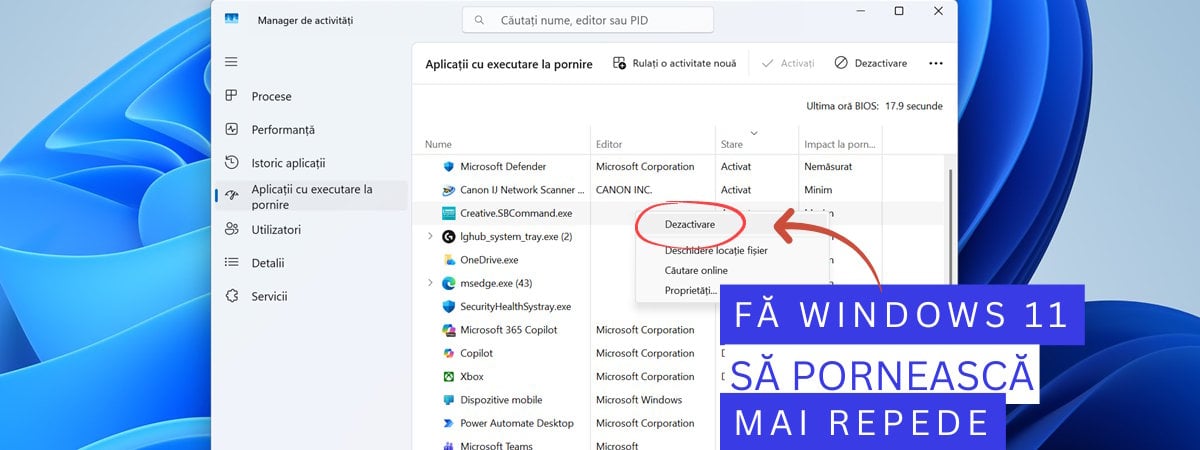Click the Task Manager app icon in title bar
The width and height of the screenshot is (1200, 450).
click(232, 19)
